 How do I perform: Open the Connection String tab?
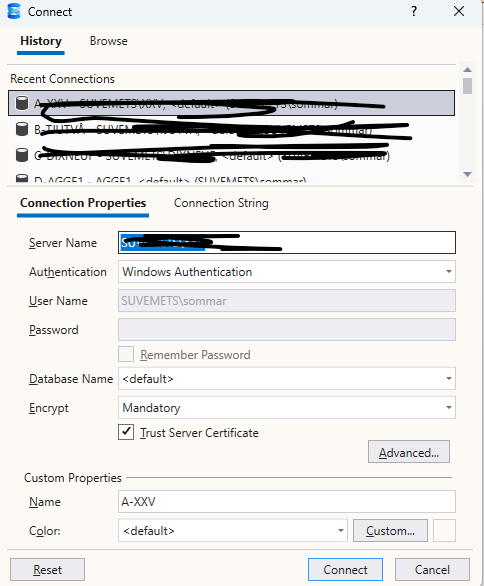(221, 203)
